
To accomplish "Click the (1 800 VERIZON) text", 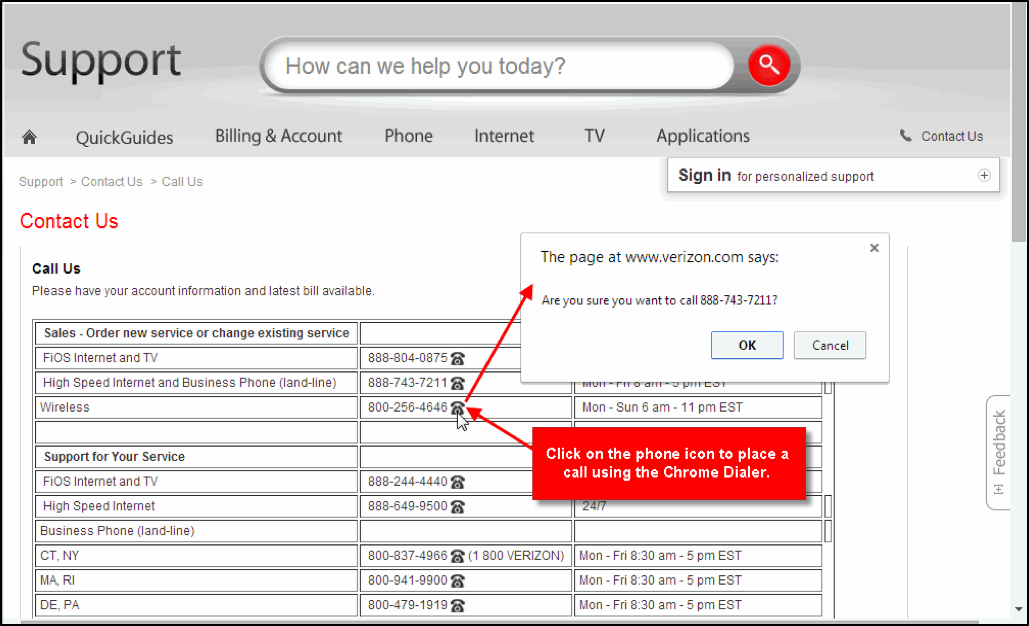I will point(516,556).
